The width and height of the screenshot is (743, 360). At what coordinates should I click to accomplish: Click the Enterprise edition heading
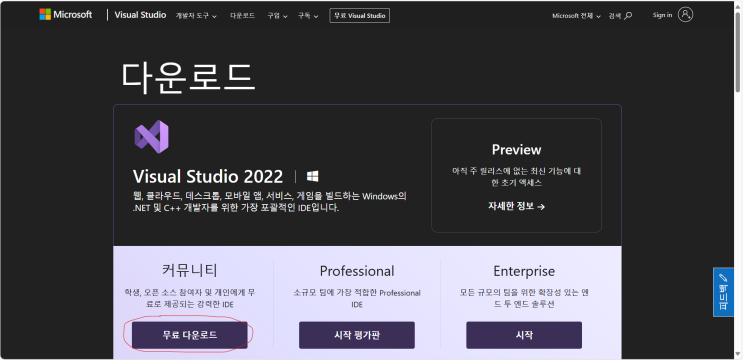pos(524,271)
